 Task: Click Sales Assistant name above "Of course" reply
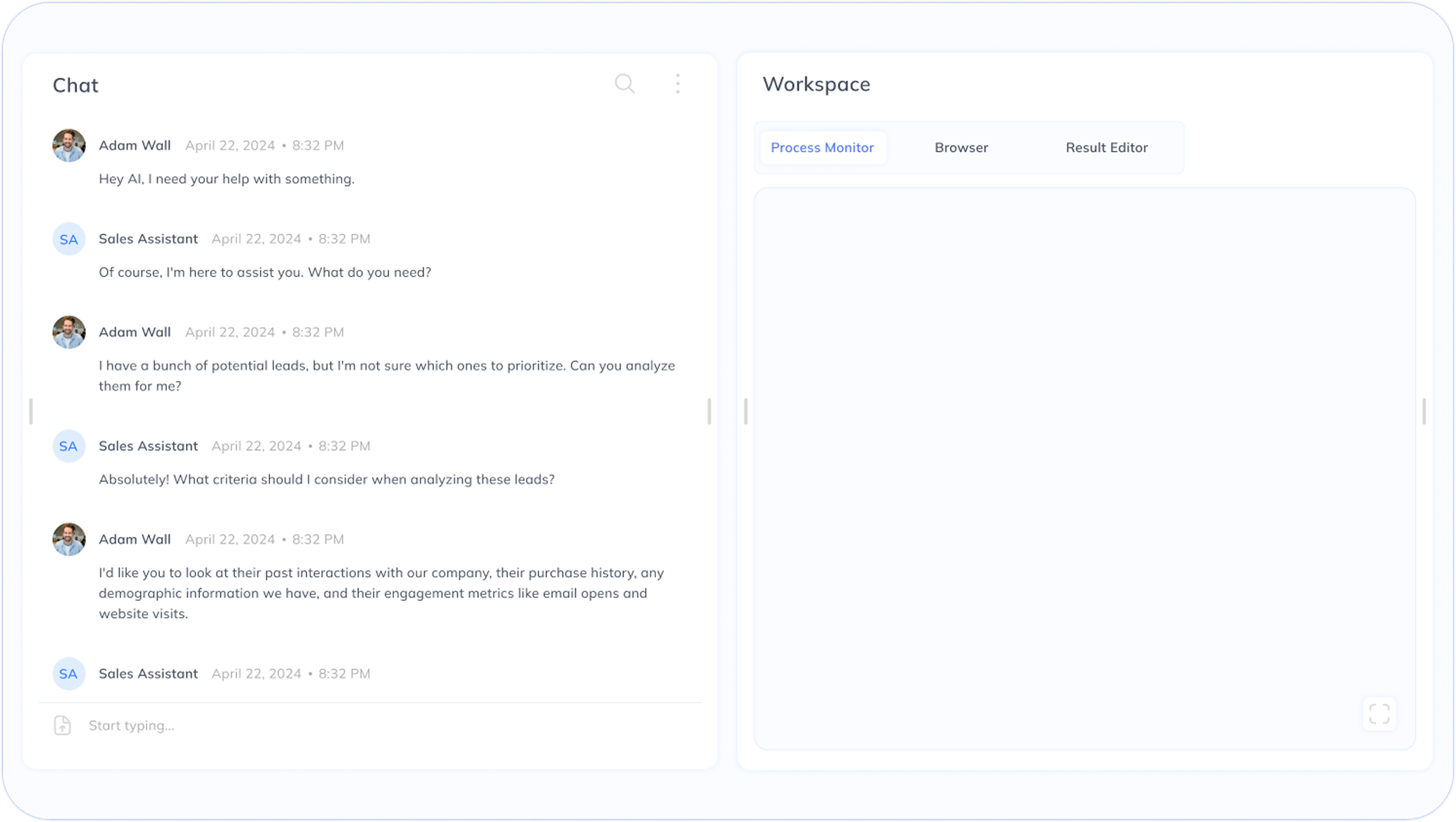coord(148,239)
